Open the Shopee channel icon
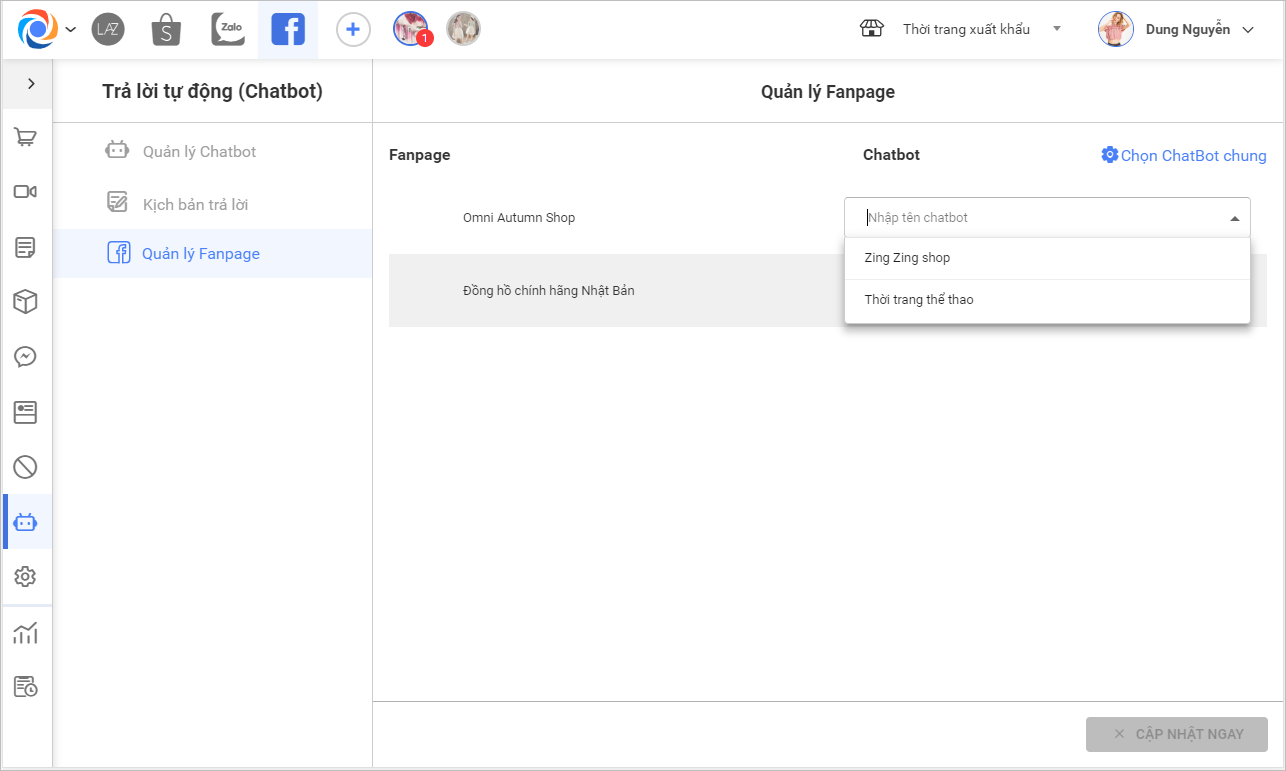This screenshot has width=1286, height=771. 166,30
